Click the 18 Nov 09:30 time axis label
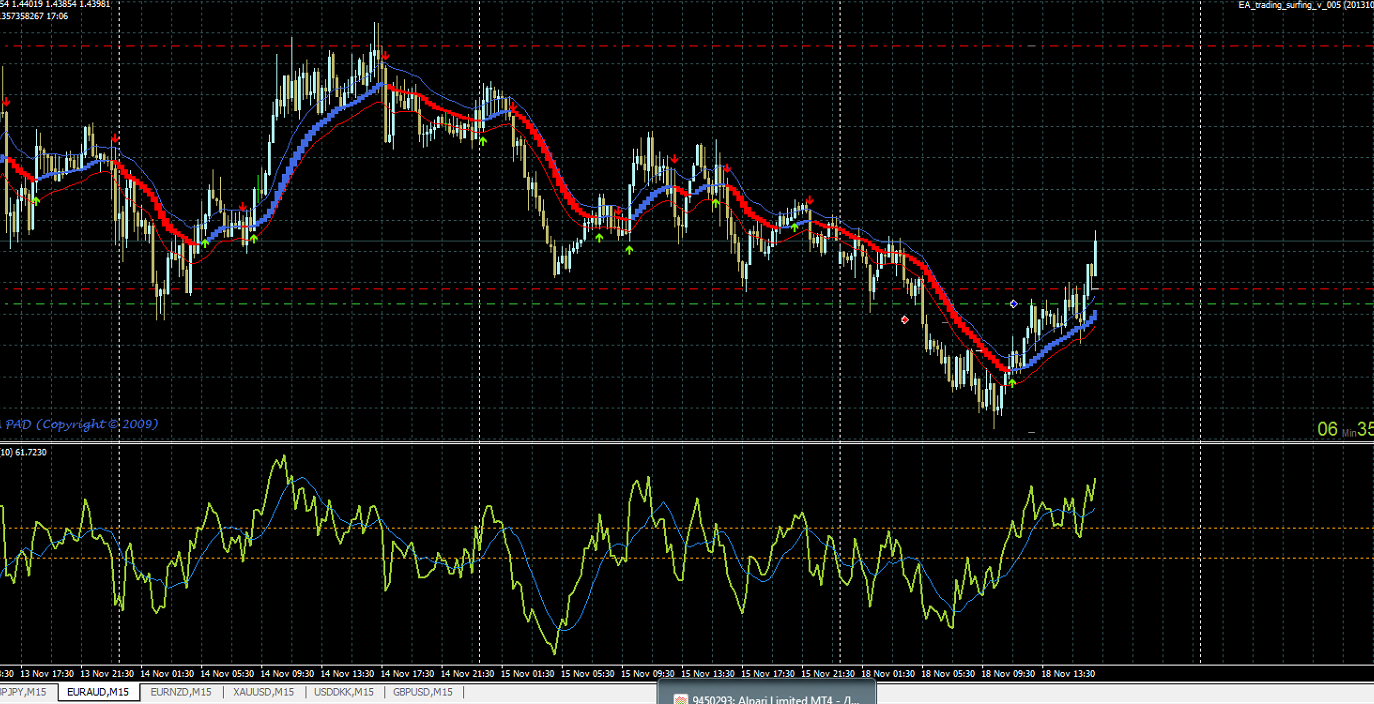The height and width of the screenshot is (704, 1374). coord(1010,673)
